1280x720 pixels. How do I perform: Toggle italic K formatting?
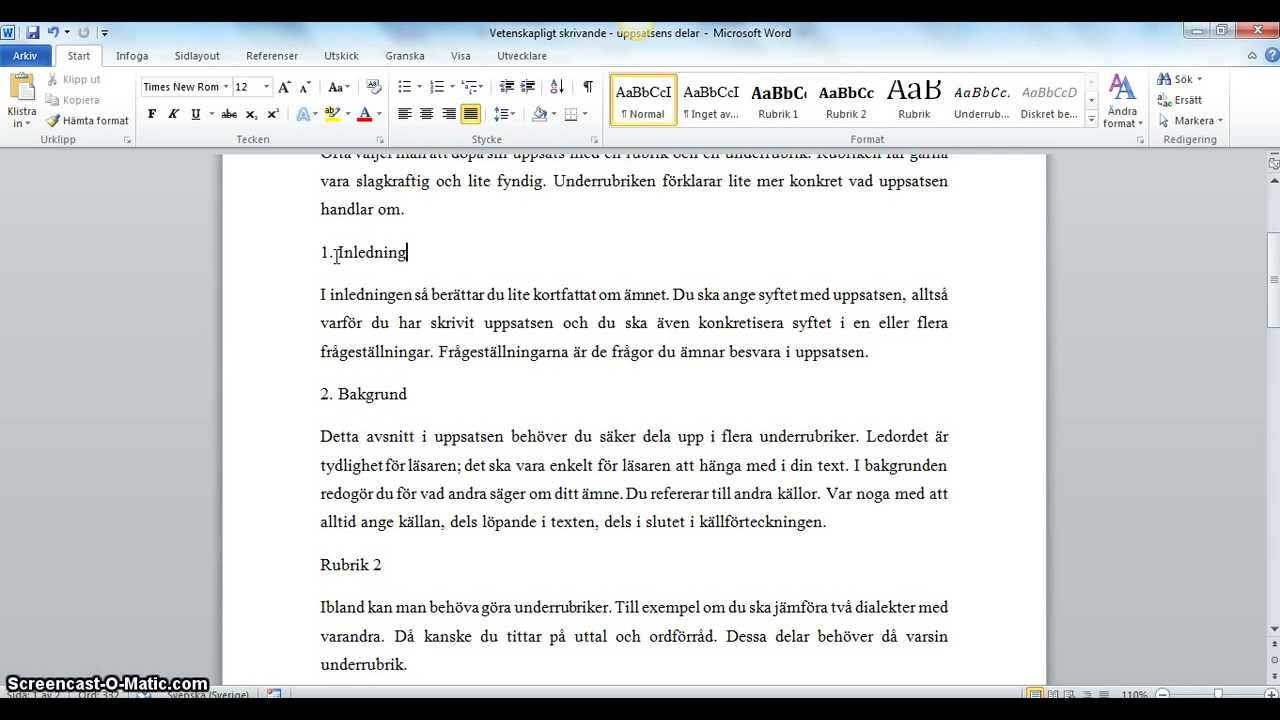173,114
